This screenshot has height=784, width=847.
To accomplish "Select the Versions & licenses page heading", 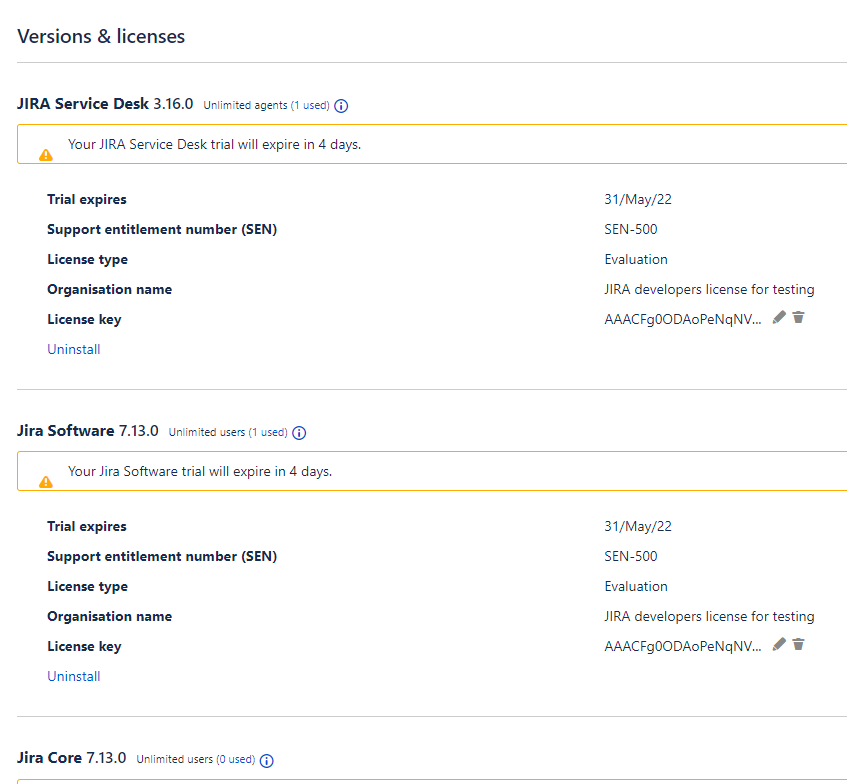I will [x=101, y=36].
